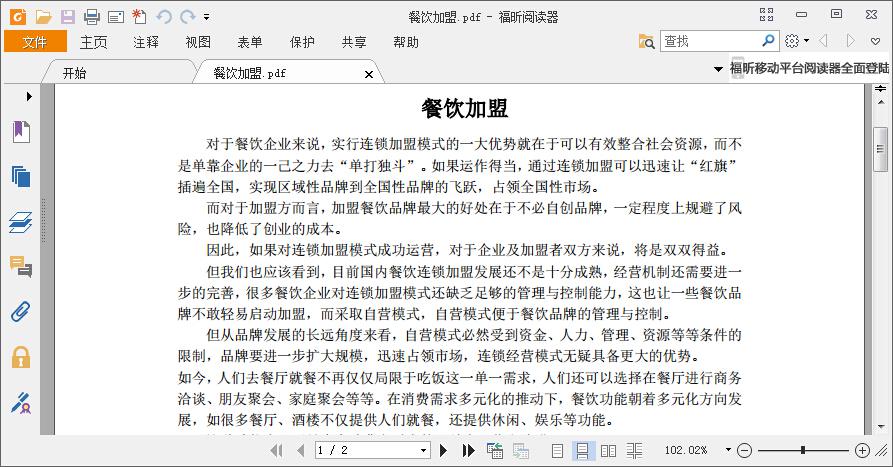Toggle ribbon collapse heart-shaped icon
893x467 pixels.
[x=875, y=41]
